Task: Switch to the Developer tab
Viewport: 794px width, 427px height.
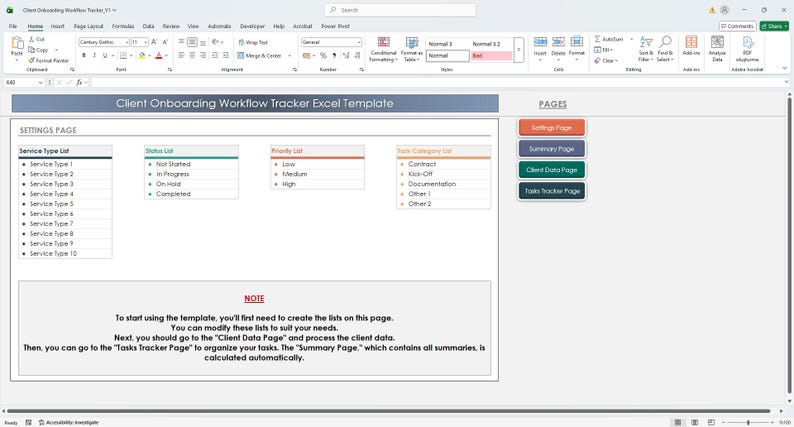Action: pyautogui.click(x=252, y=26)
